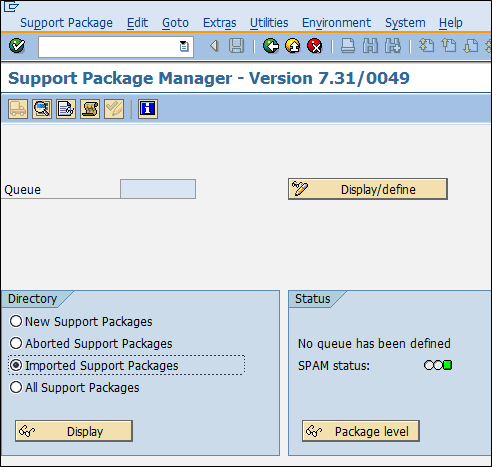Image resolution: width=492 pixels, height=467 pixels.
Task: Open the window system menu icon
Action: click(11, 6)
